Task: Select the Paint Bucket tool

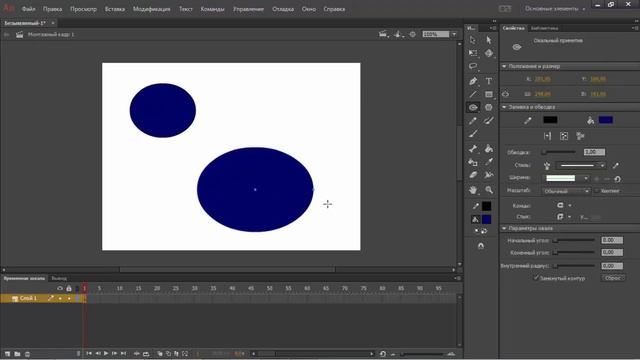Action: 489,149
